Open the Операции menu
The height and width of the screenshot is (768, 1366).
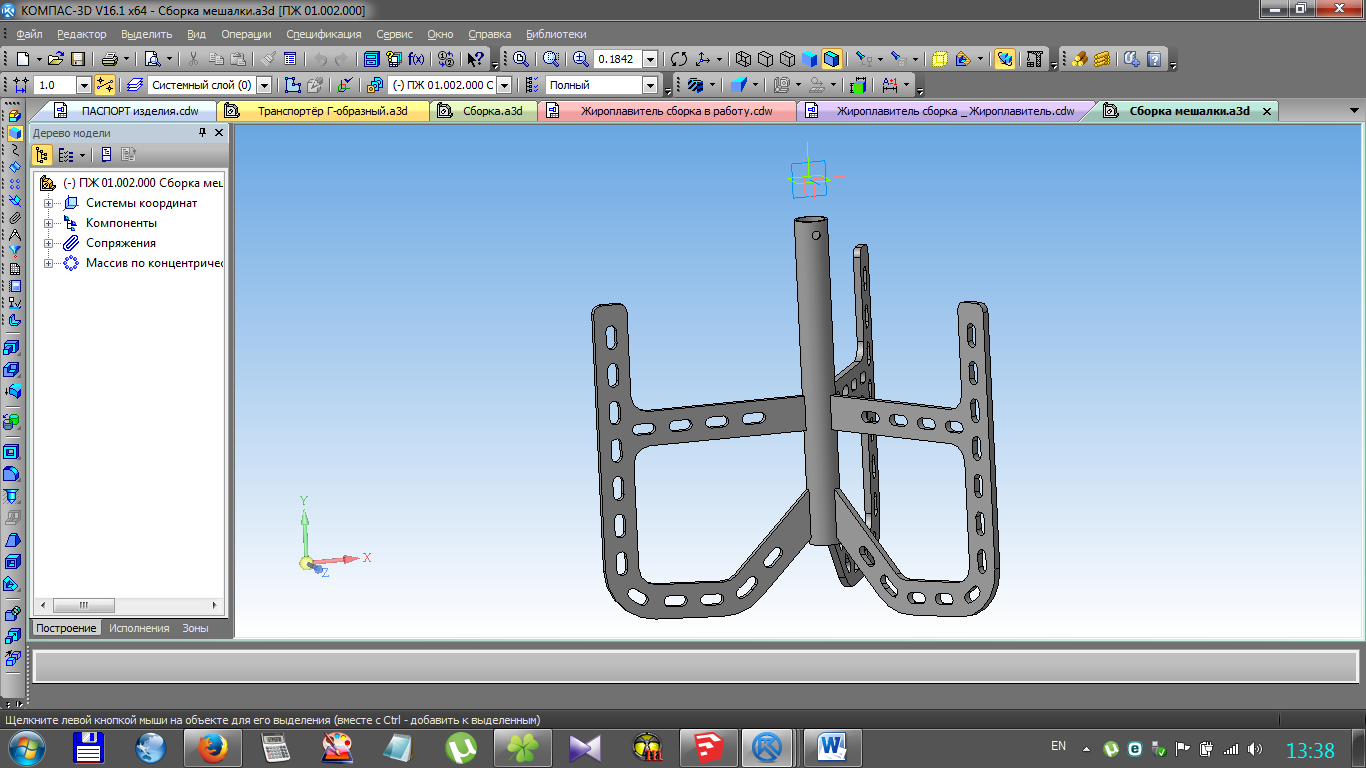[x=246, y=34]
